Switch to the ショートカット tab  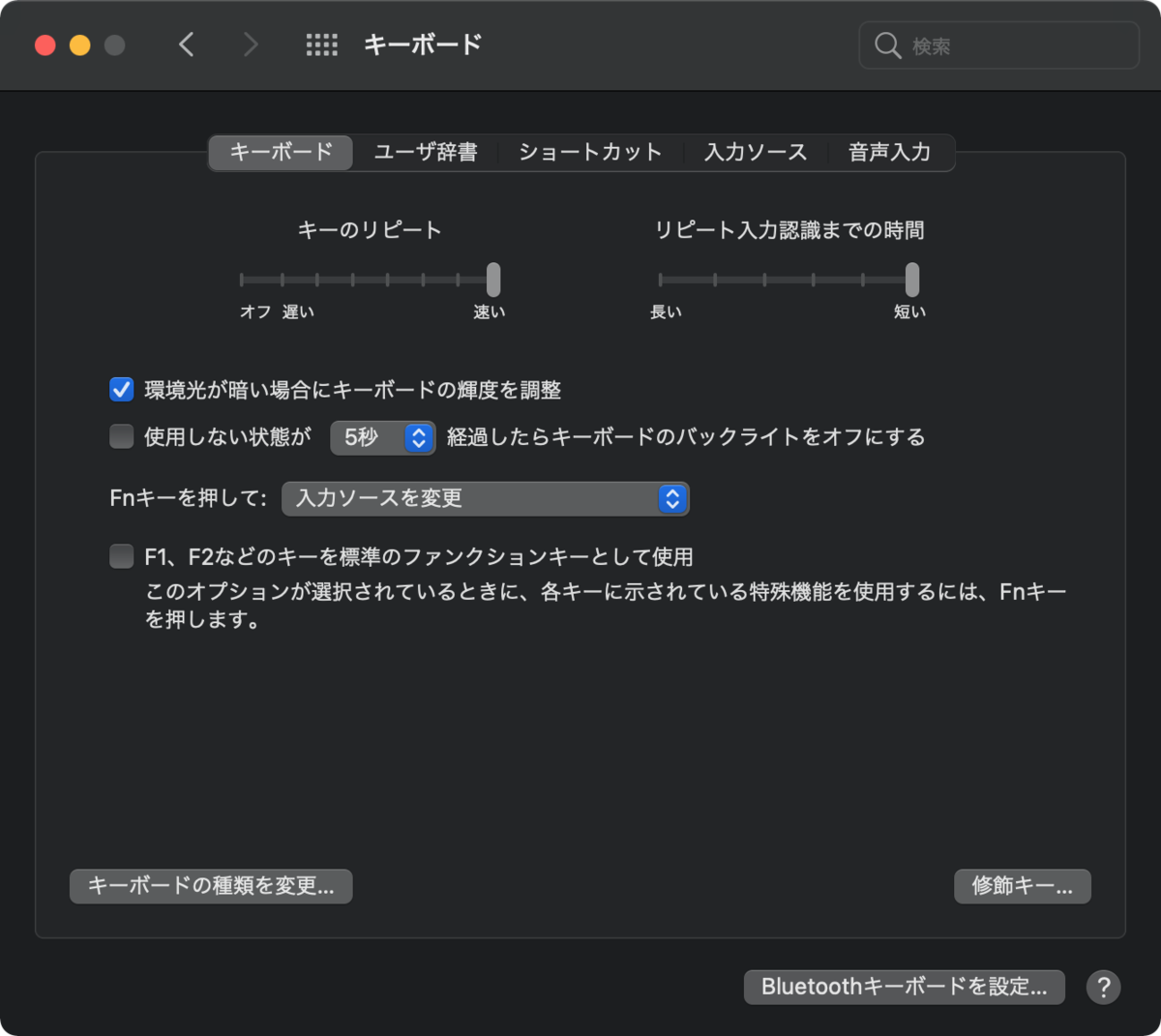pos(589,152)
